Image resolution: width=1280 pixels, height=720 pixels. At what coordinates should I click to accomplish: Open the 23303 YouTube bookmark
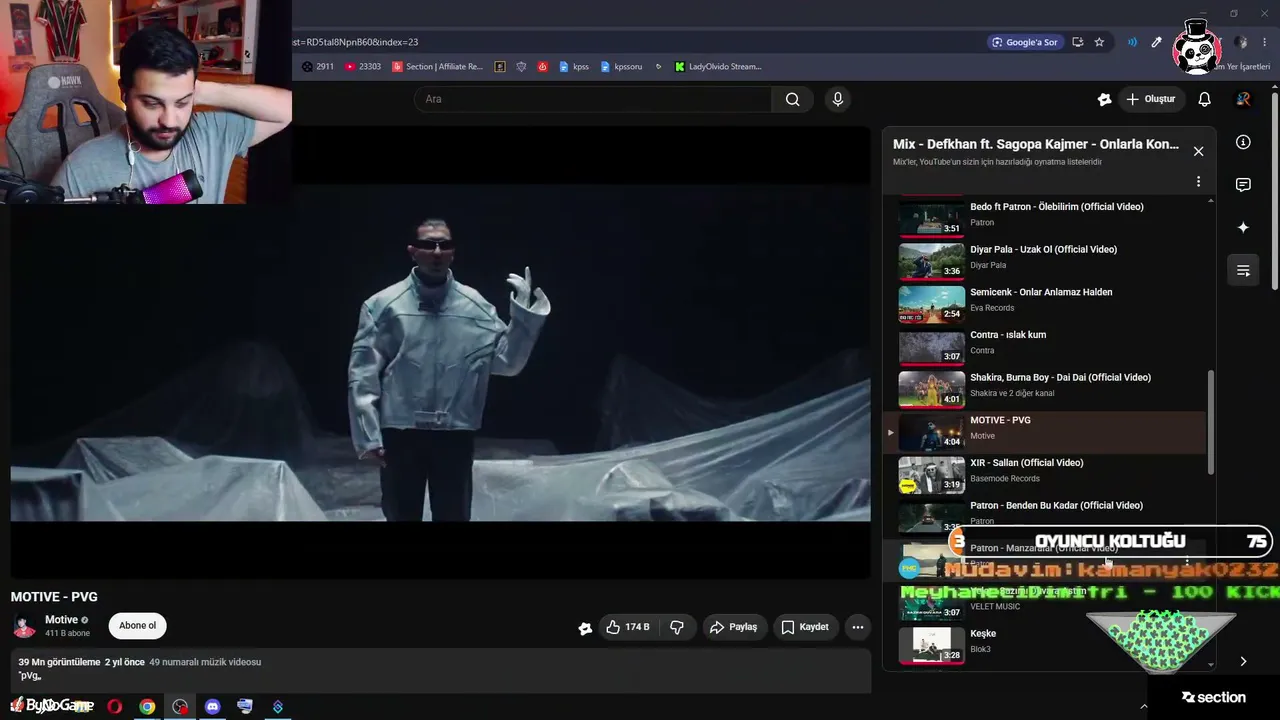(x=362, y=67)
